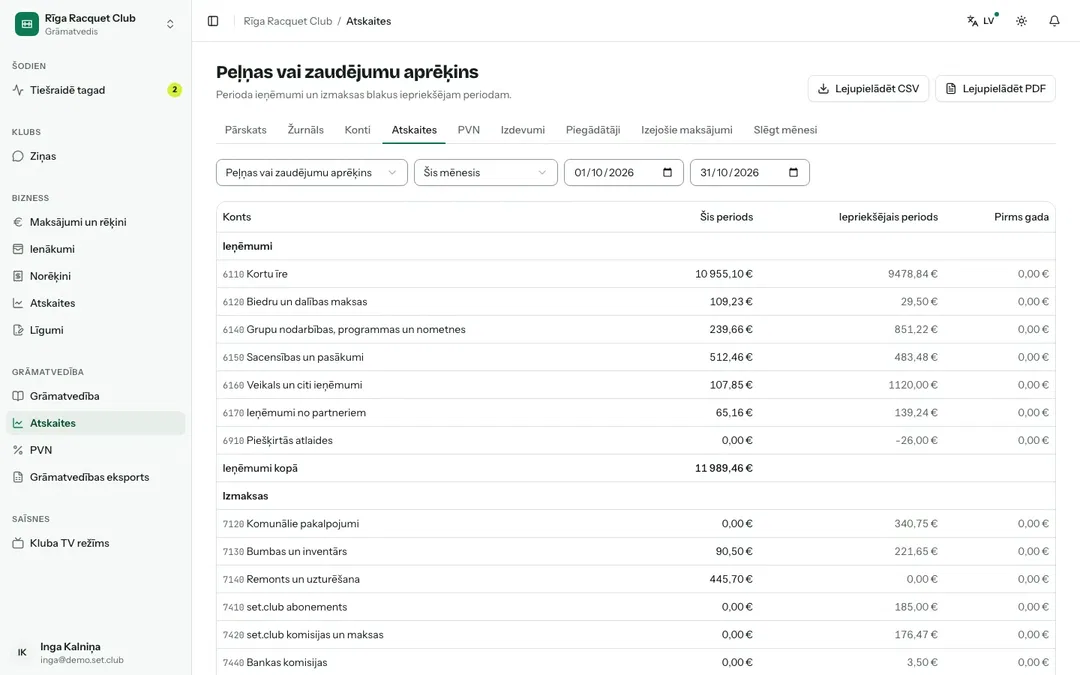Open calendar picker for start date
Image resolution: width=1080 pixels, height=675 pixels.
click(x=667, y=173)
